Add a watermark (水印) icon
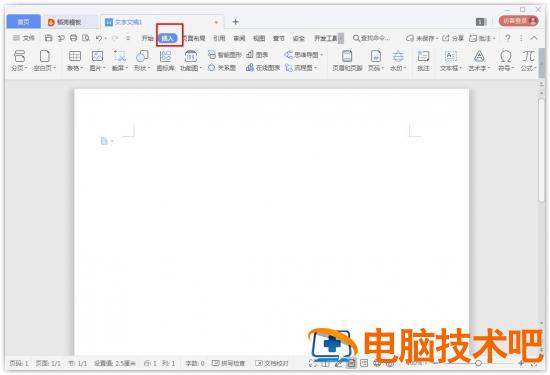 [398, 56]
